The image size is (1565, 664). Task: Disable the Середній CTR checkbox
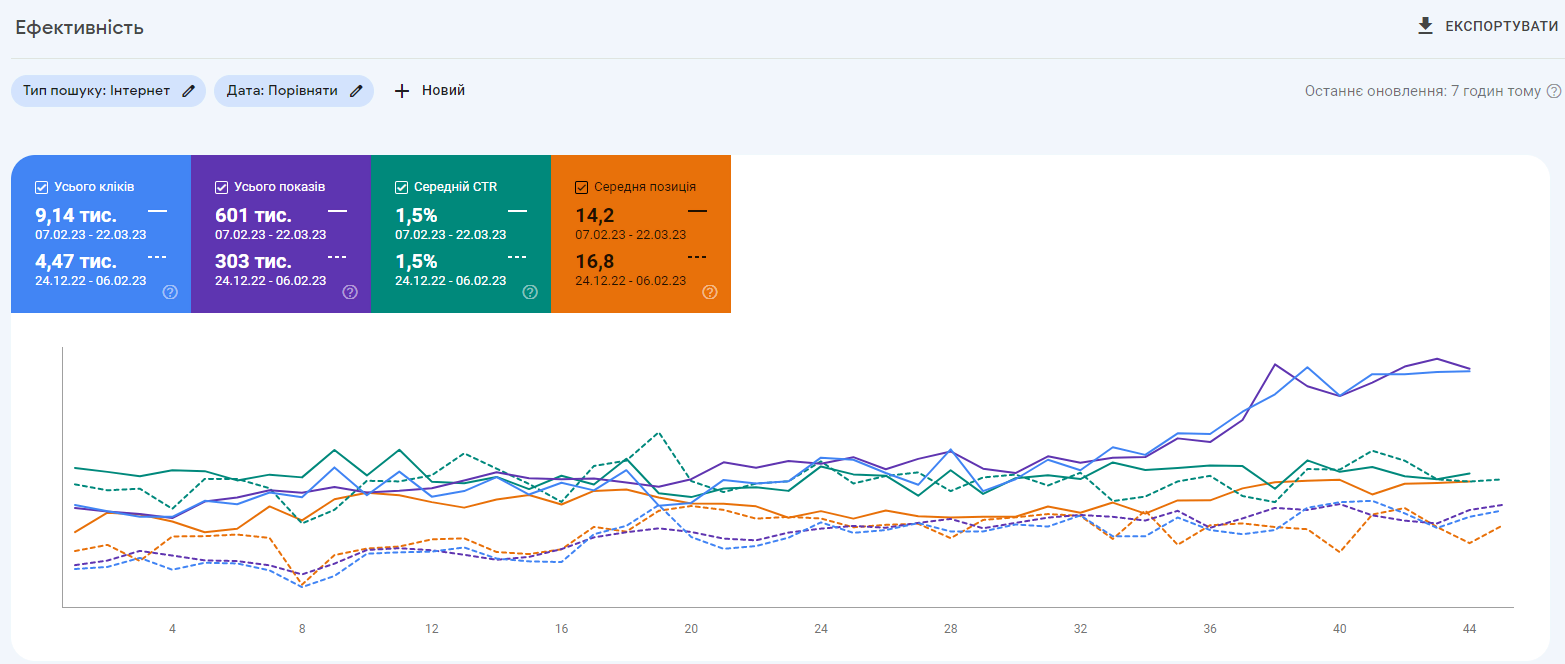(x=401, y=187)
